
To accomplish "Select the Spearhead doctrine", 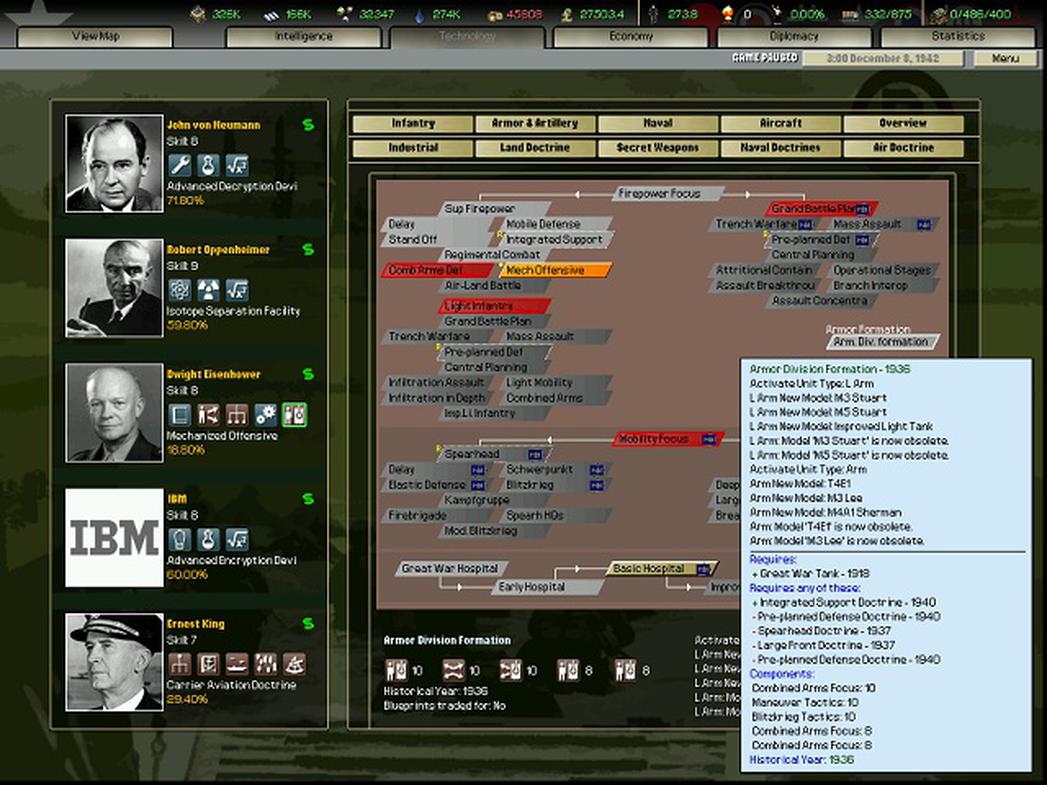I will pyautogui.click(x=494, y=455).
